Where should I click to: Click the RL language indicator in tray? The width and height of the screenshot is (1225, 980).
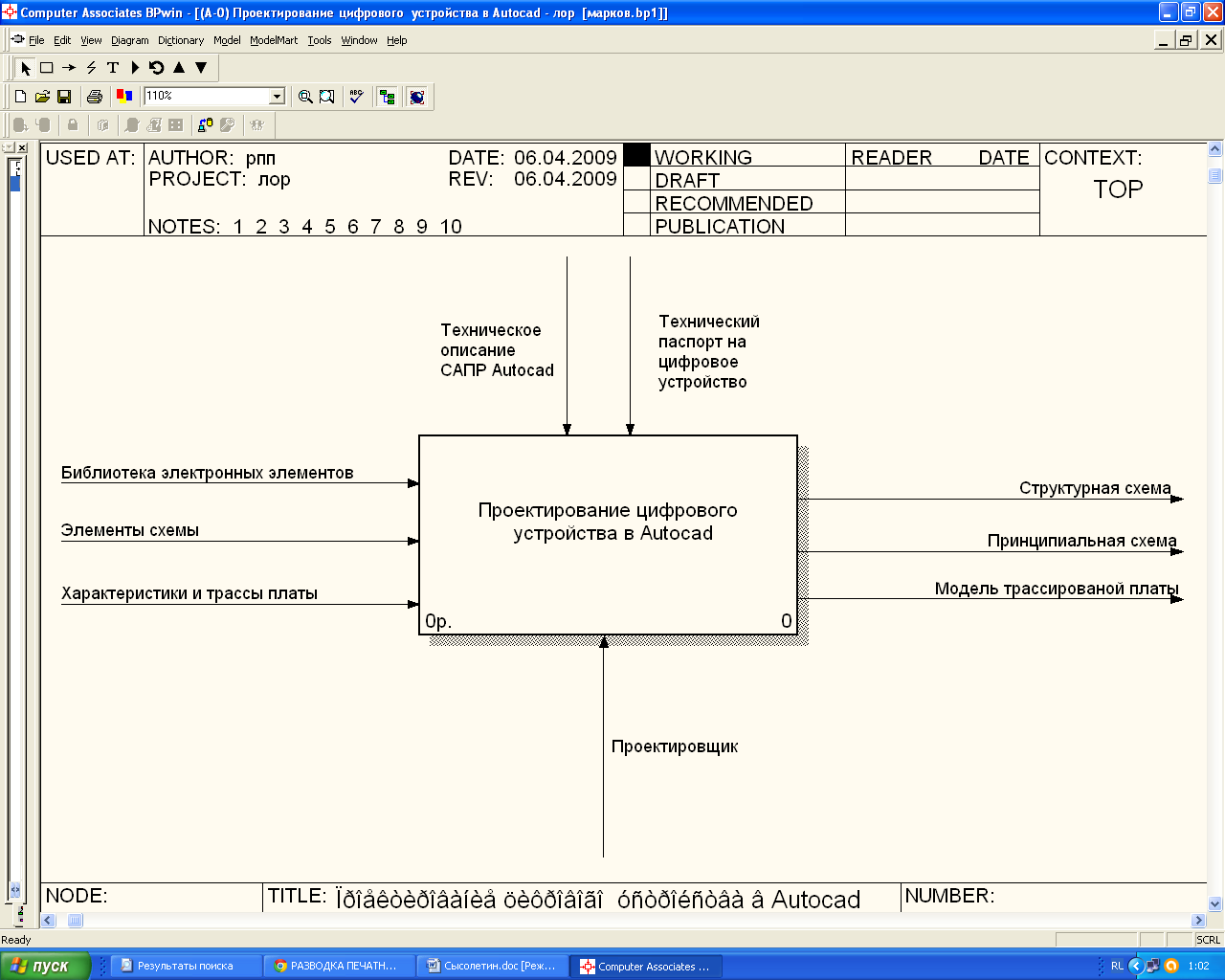coord(1117,966)
